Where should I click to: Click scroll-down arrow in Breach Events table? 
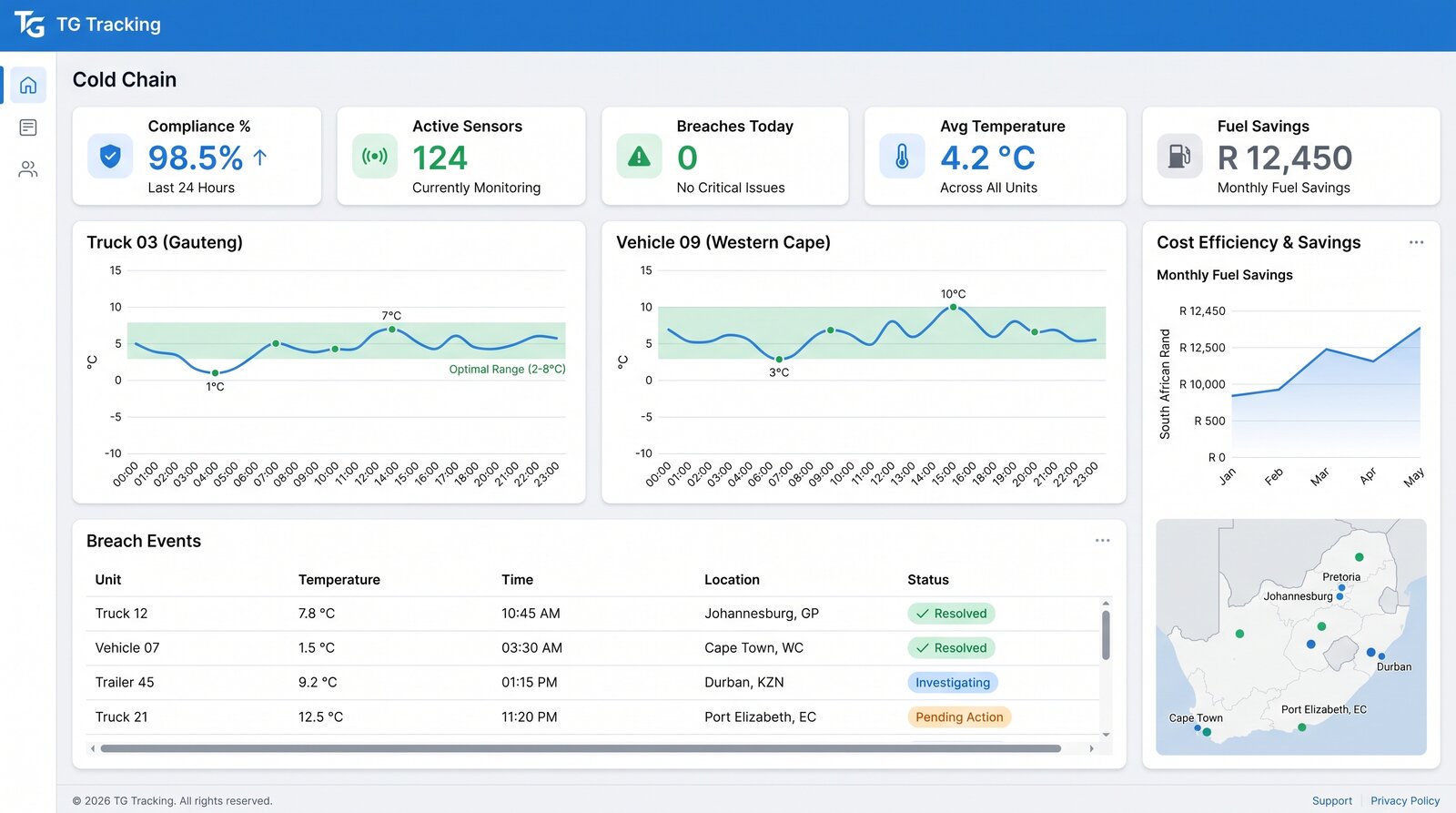(x=1106, y=735)
